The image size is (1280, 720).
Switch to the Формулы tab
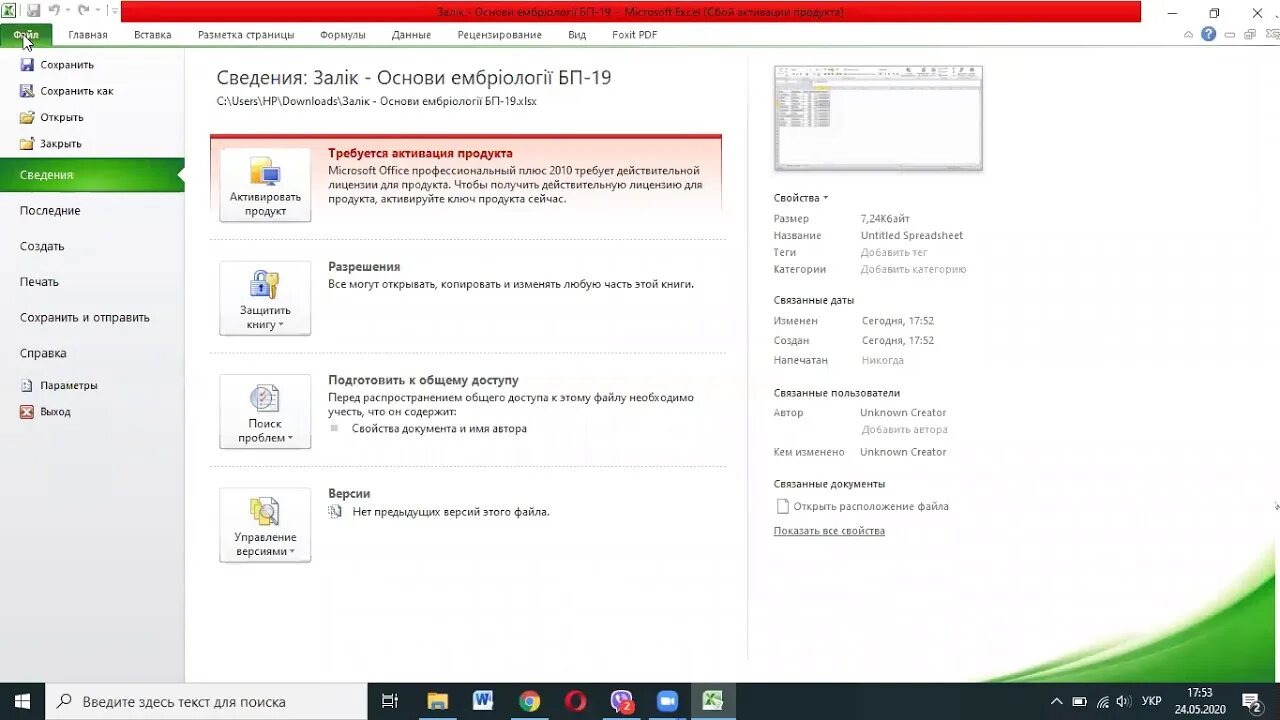343,34
